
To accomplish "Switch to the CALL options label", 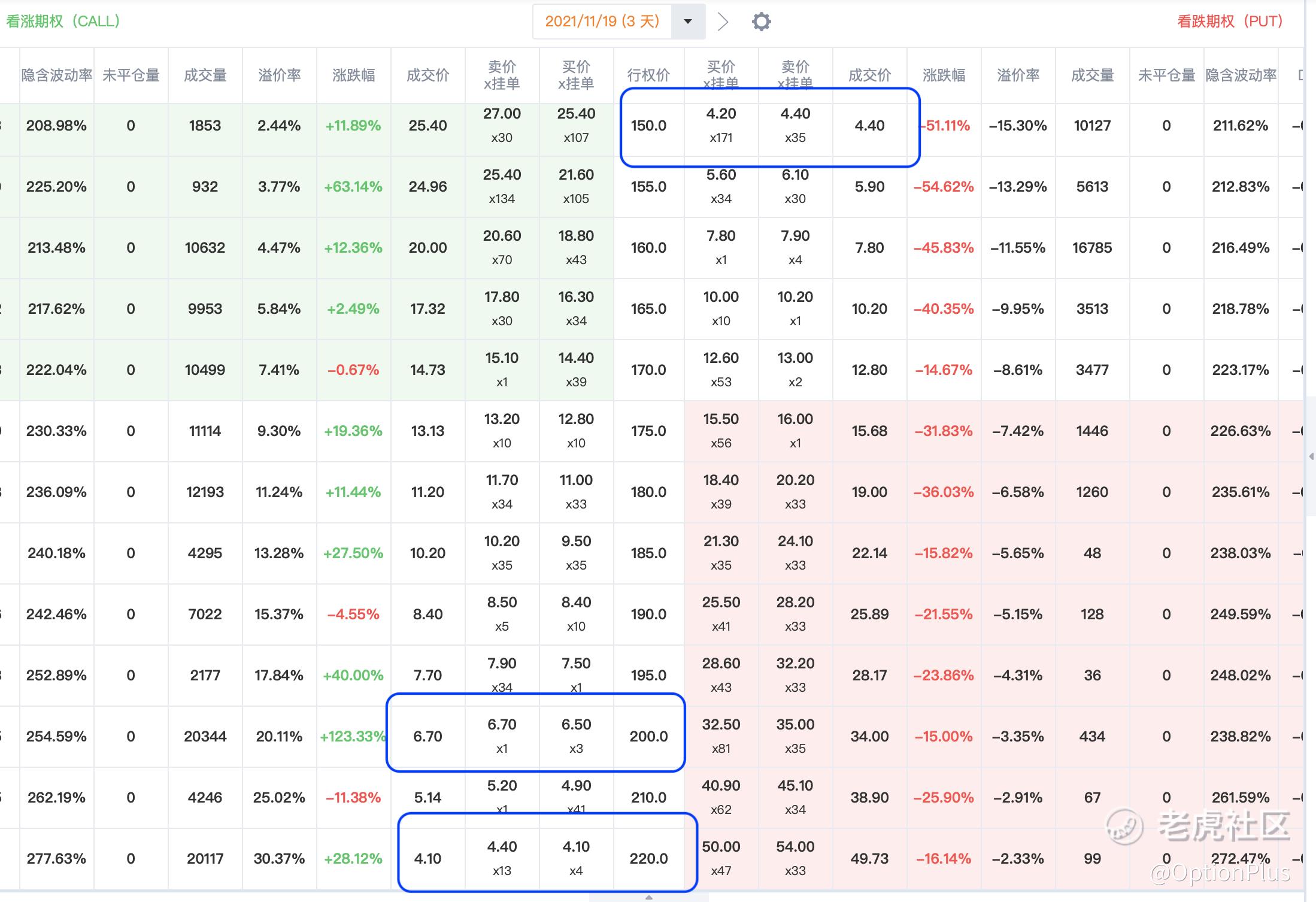I will 63,22.
